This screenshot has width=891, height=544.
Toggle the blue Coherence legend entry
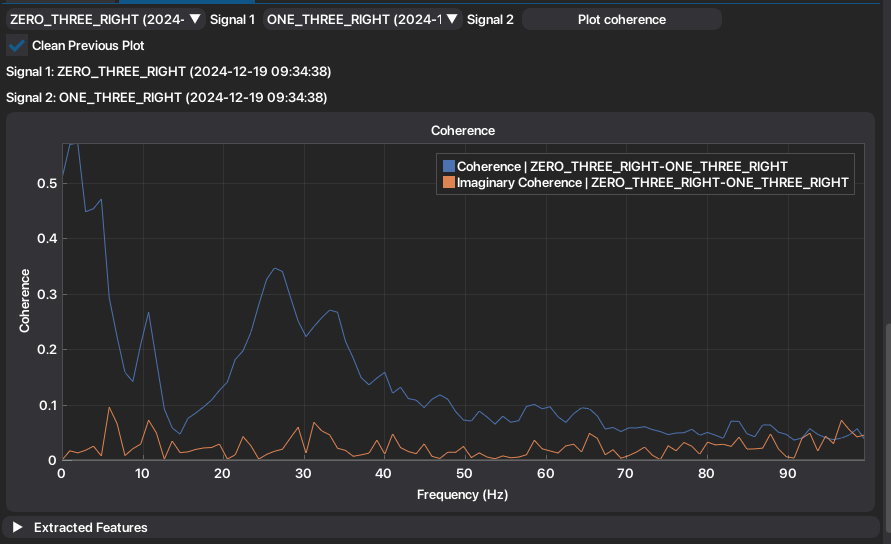tap(616, 167)
